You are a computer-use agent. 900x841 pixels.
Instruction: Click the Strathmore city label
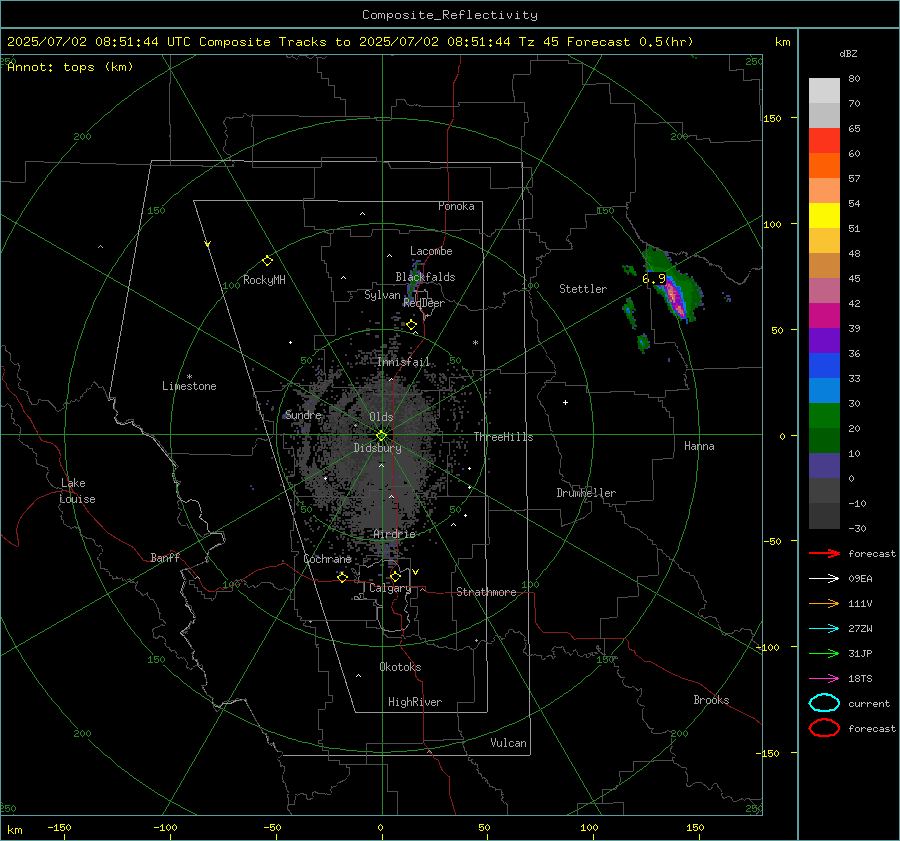(x=486, y=592)
